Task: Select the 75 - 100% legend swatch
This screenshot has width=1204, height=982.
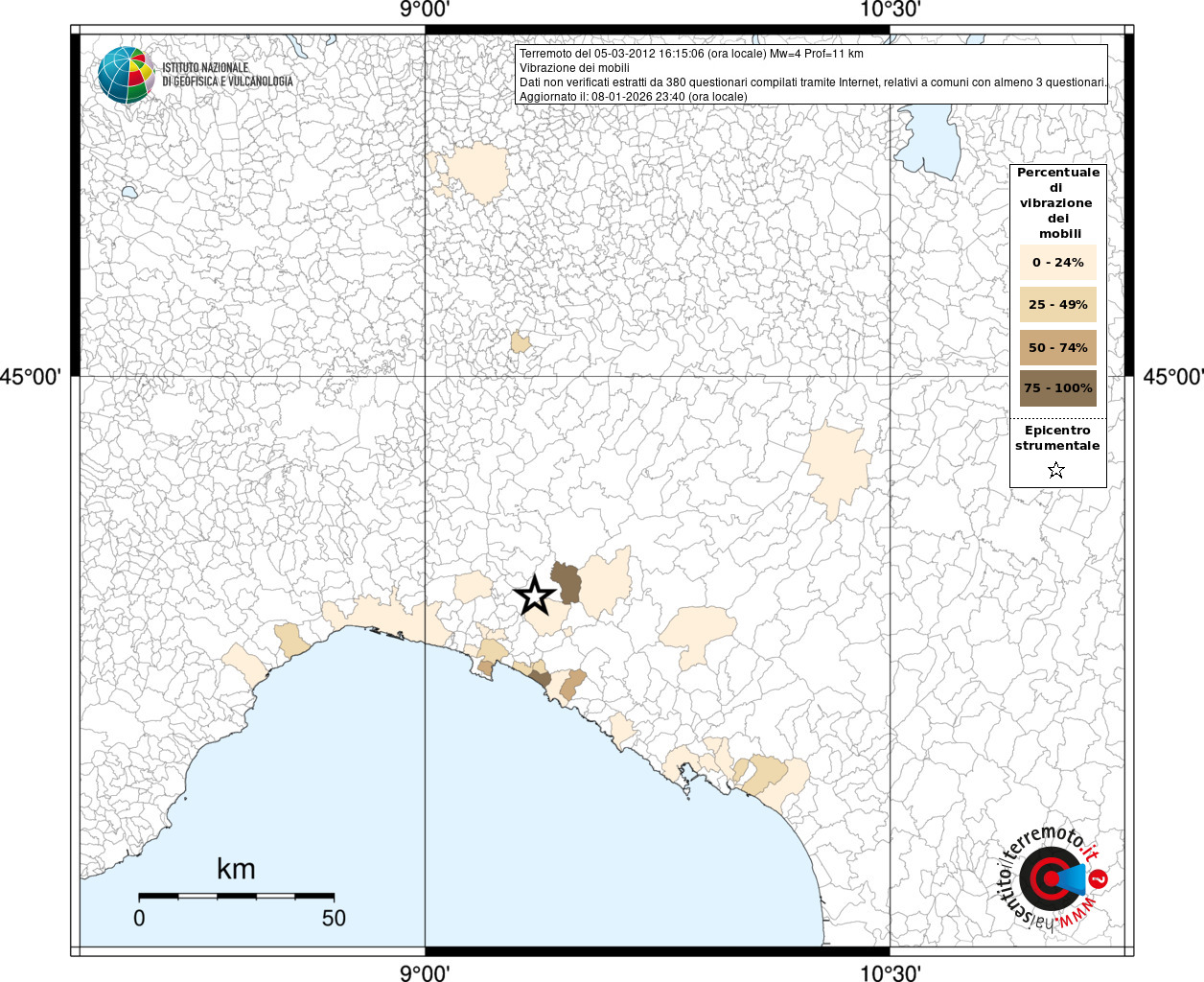Action: tap(1058, 388)
